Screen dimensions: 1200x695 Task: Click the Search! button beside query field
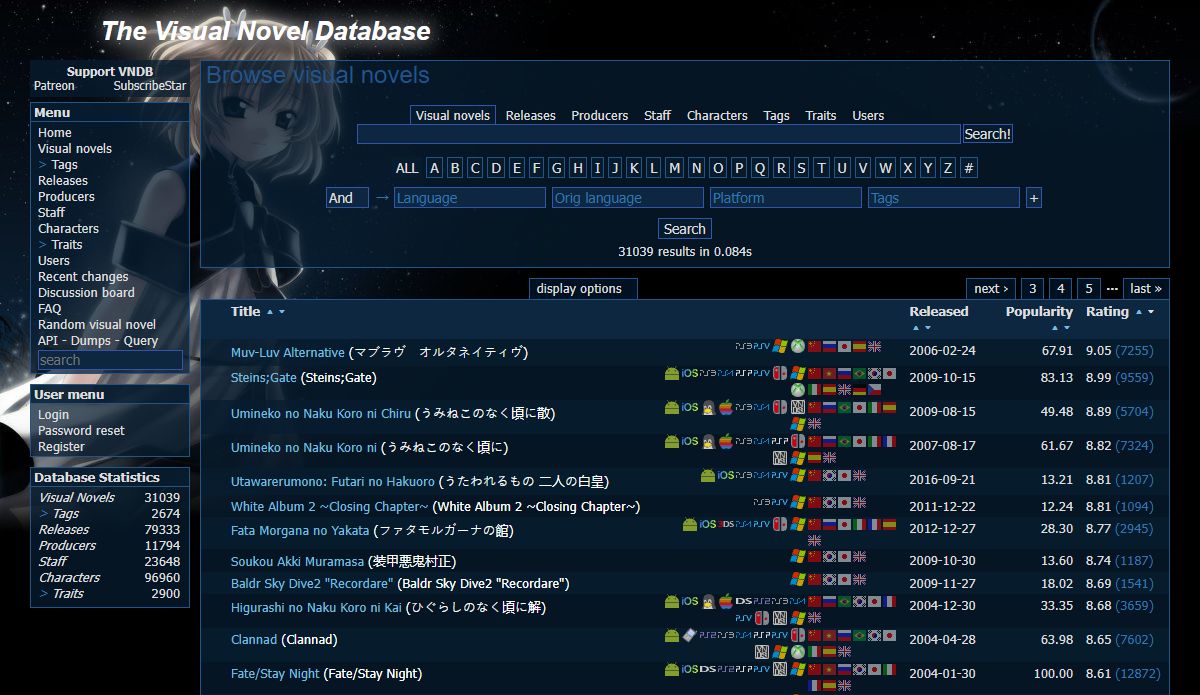[x=987, y=134]
